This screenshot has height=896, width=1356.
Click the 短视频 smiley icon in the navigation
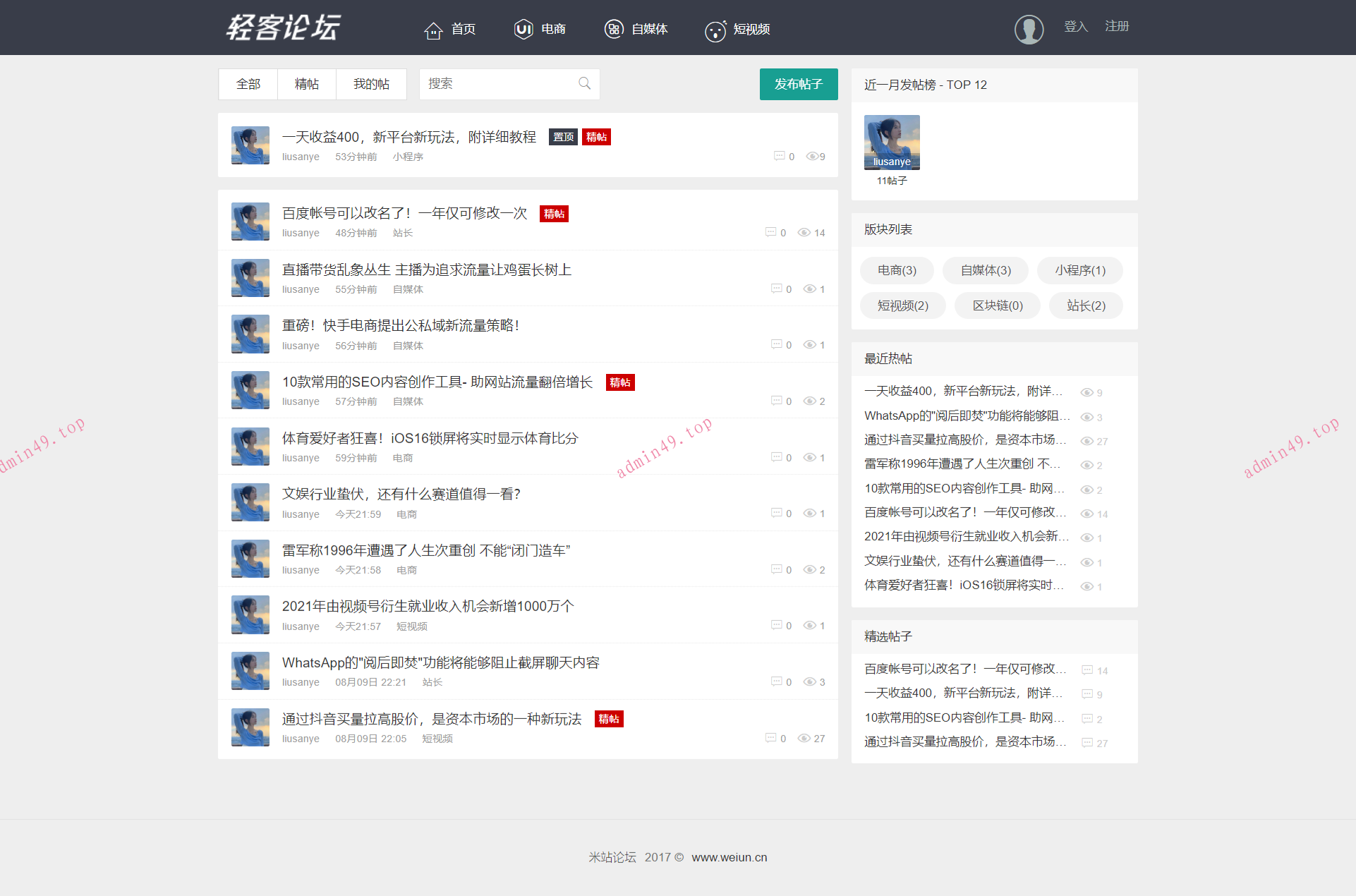pyautogui.click(x=715, y=30)
